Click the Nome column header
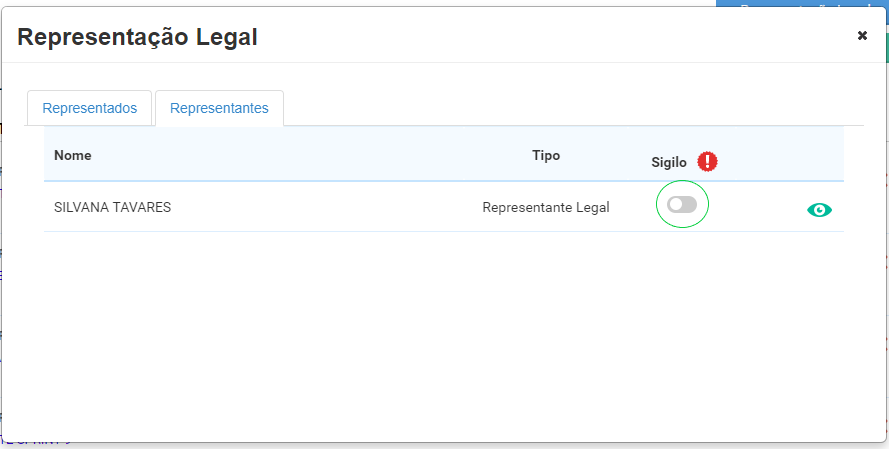This screenshot has width=889, height=449. coord(72,155)
